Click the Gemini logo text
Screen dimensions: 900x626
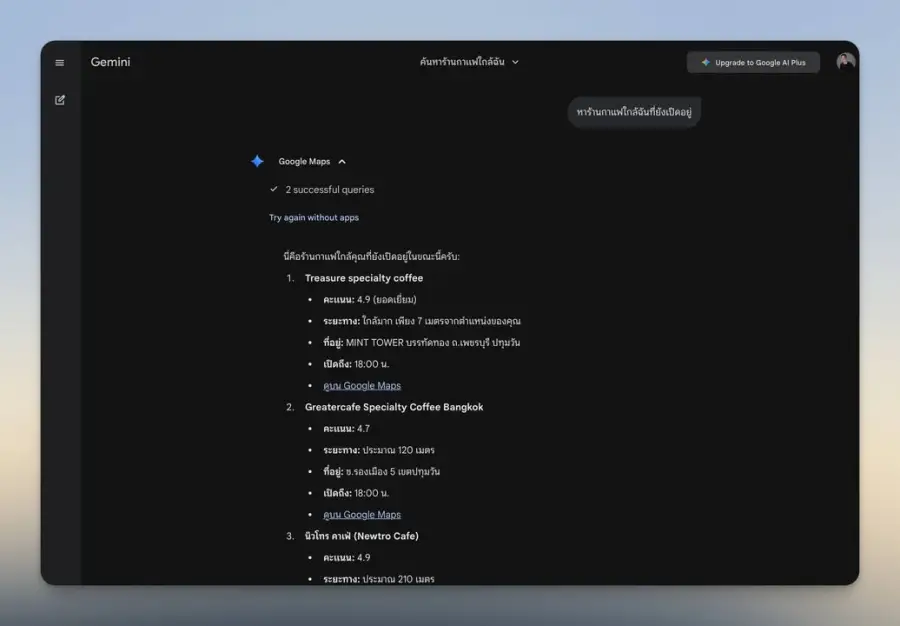[x=110, y=62]
